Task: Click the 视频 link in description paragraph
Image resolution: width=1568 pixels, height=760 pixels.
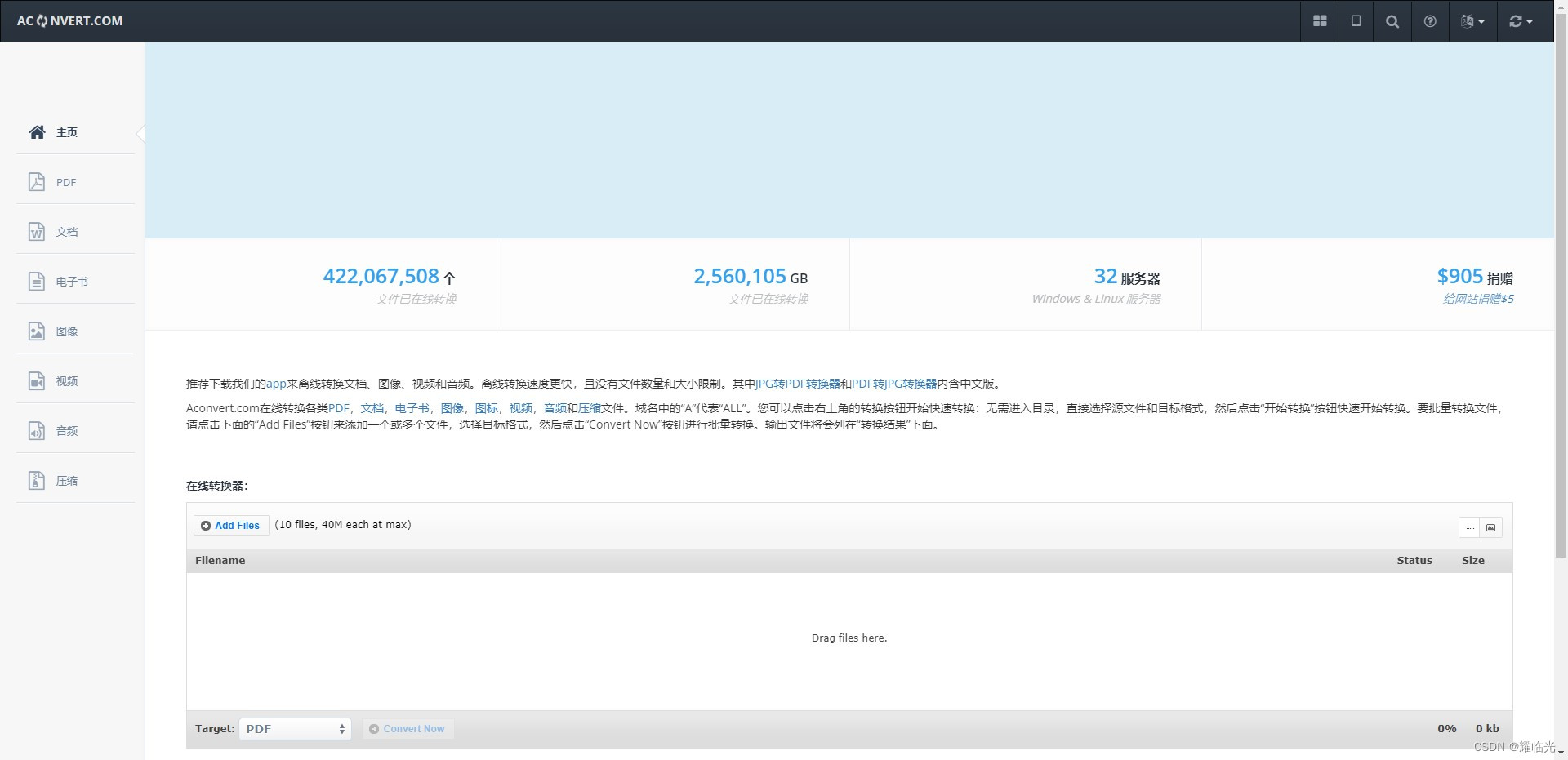Action: point(521,408)
